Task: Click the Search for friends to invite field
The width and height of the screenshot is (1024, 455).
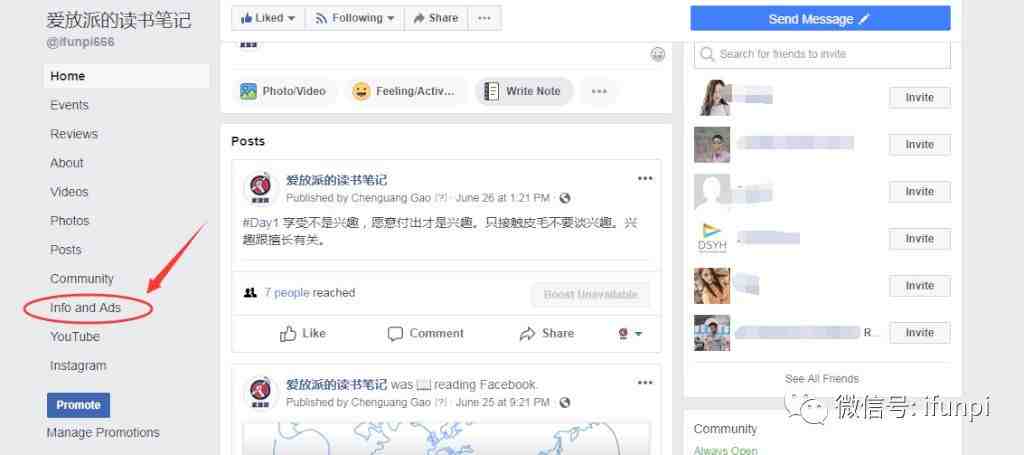Action: [822, 54]
